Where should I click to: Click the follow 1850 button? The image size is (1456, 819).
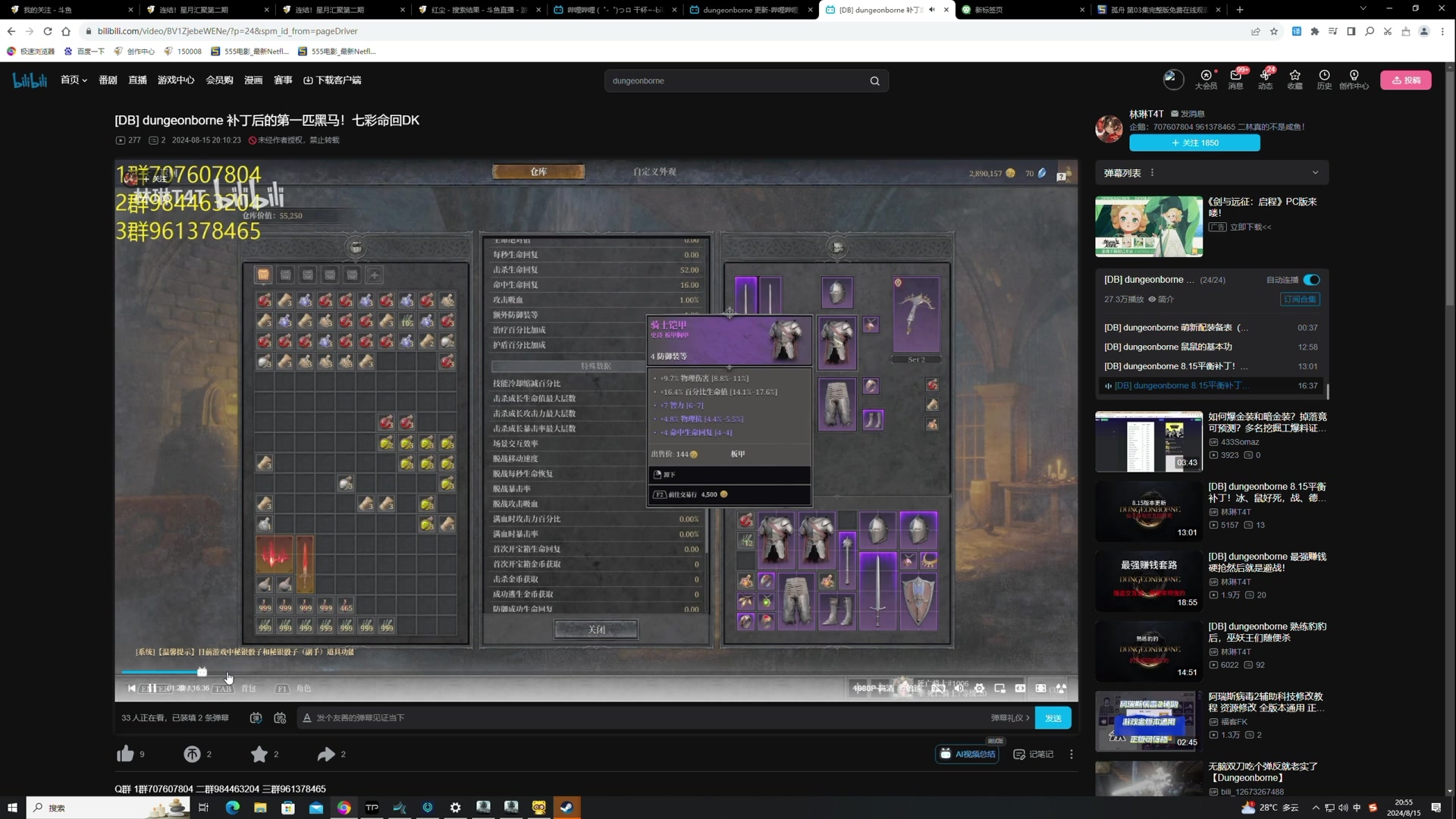1194,143
